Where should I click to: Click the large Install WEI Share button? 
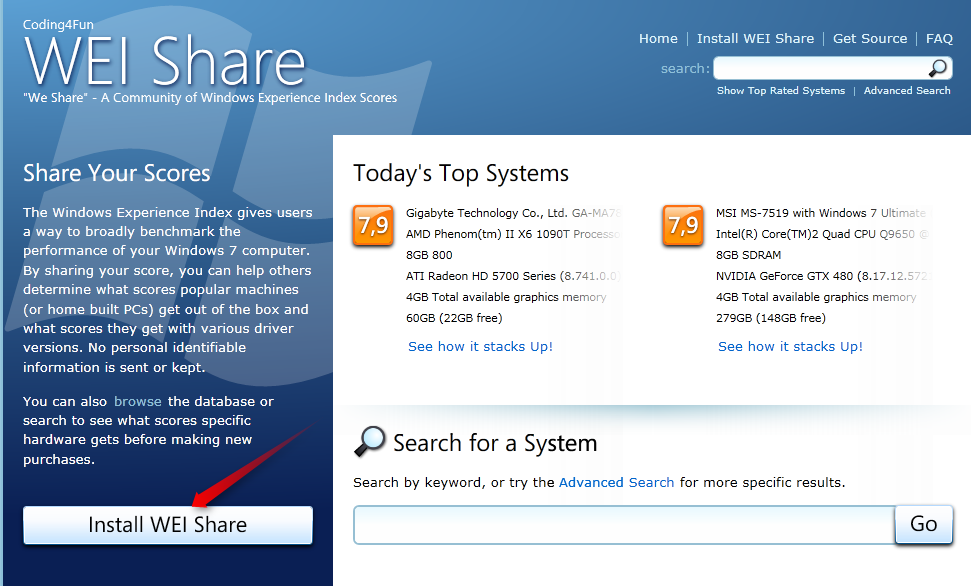(x=168, y=525)
